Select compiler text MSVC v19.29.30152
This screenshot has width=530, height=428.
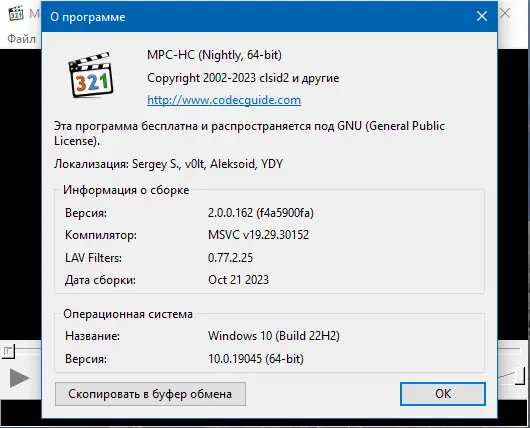(x=258, y=235)
